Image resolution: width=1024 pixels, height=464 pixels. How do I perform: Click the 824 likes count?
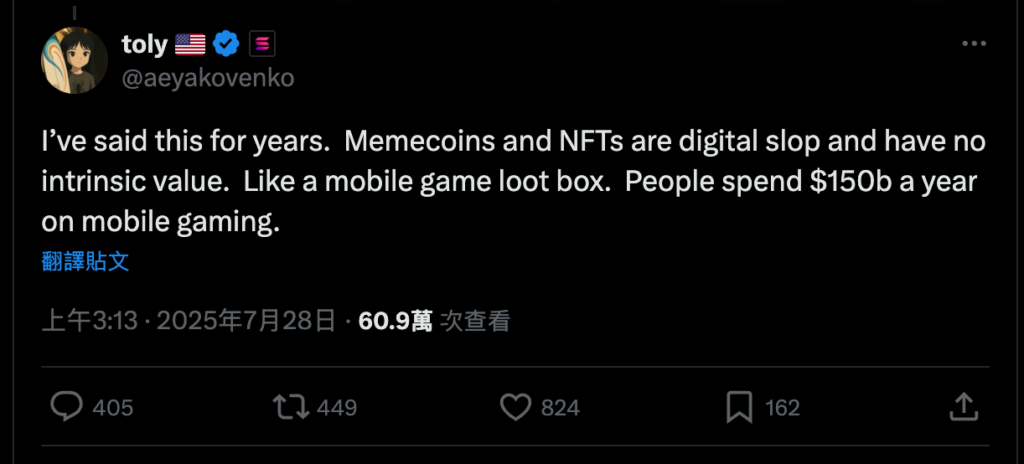[x=560, y=408]
